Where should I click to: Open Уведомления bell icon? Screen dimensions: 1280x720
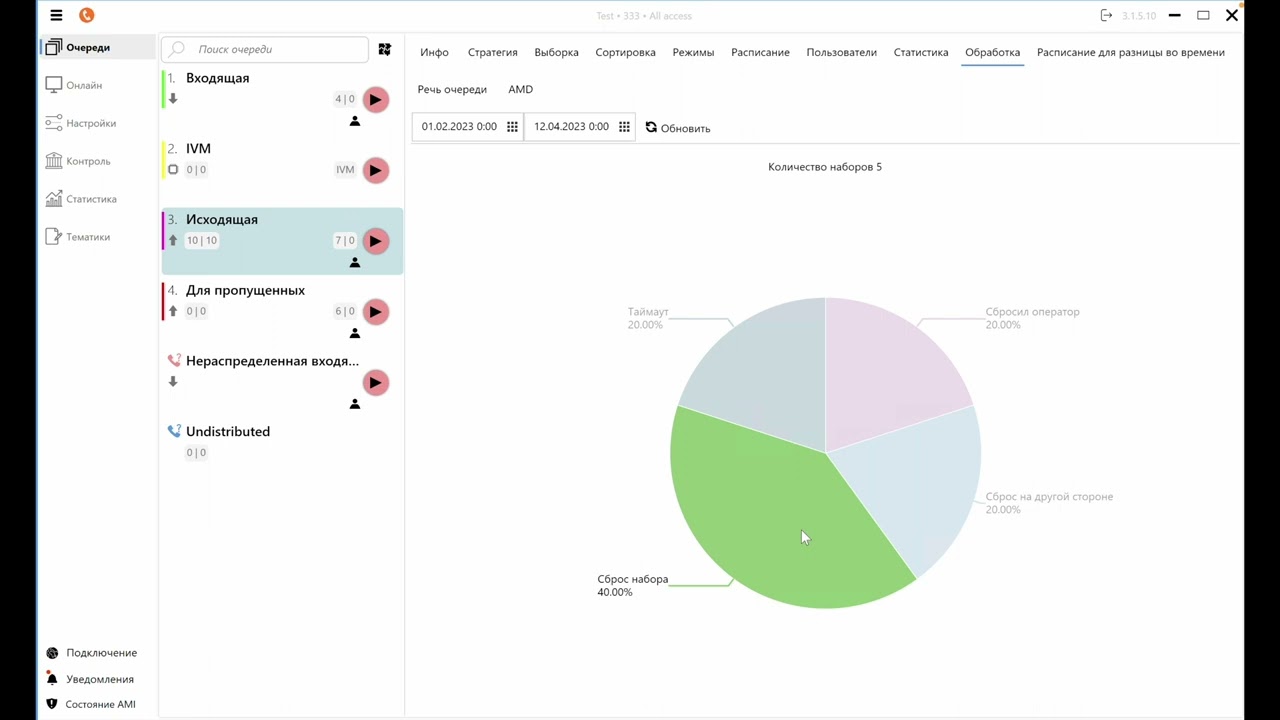tap(52, 679)
